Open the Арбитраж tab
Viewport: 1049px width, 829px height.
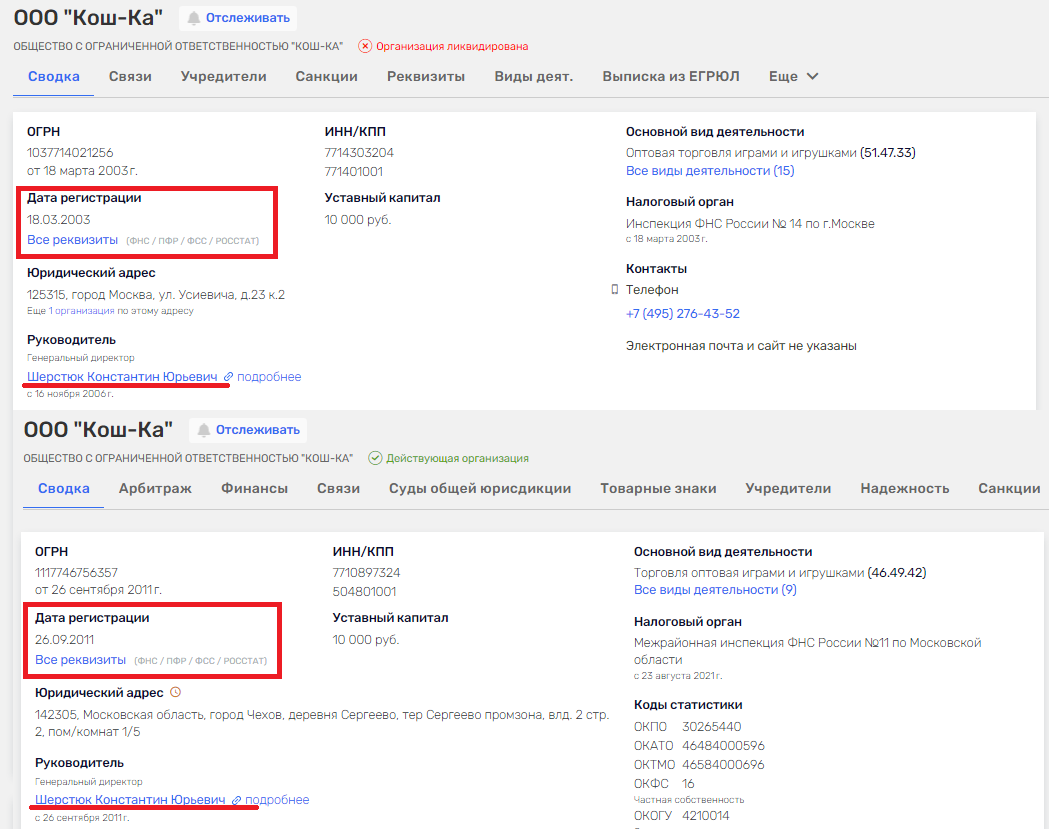[155, 488]
